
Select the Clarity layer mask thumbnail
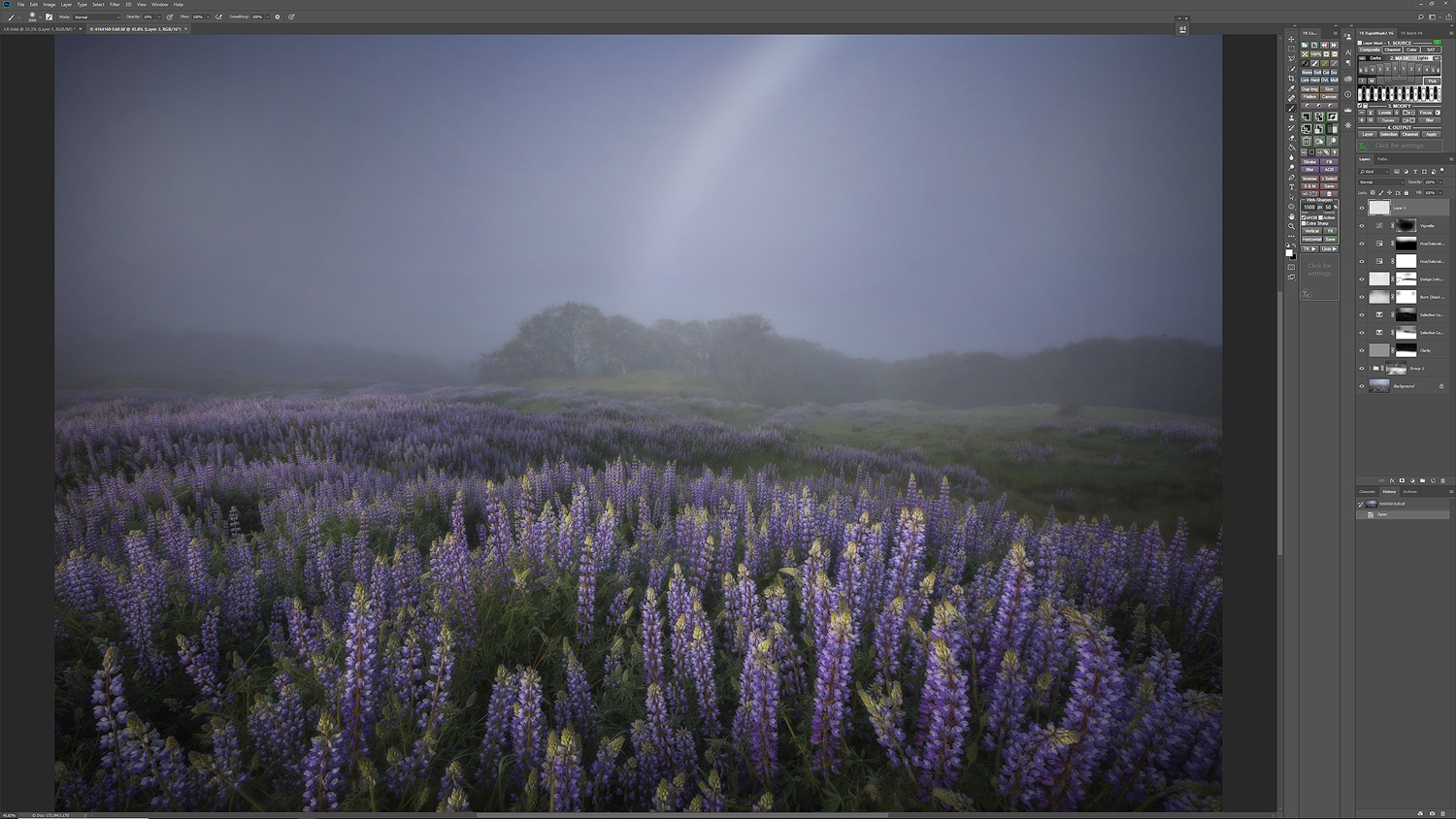click(x=1406, y=350)
